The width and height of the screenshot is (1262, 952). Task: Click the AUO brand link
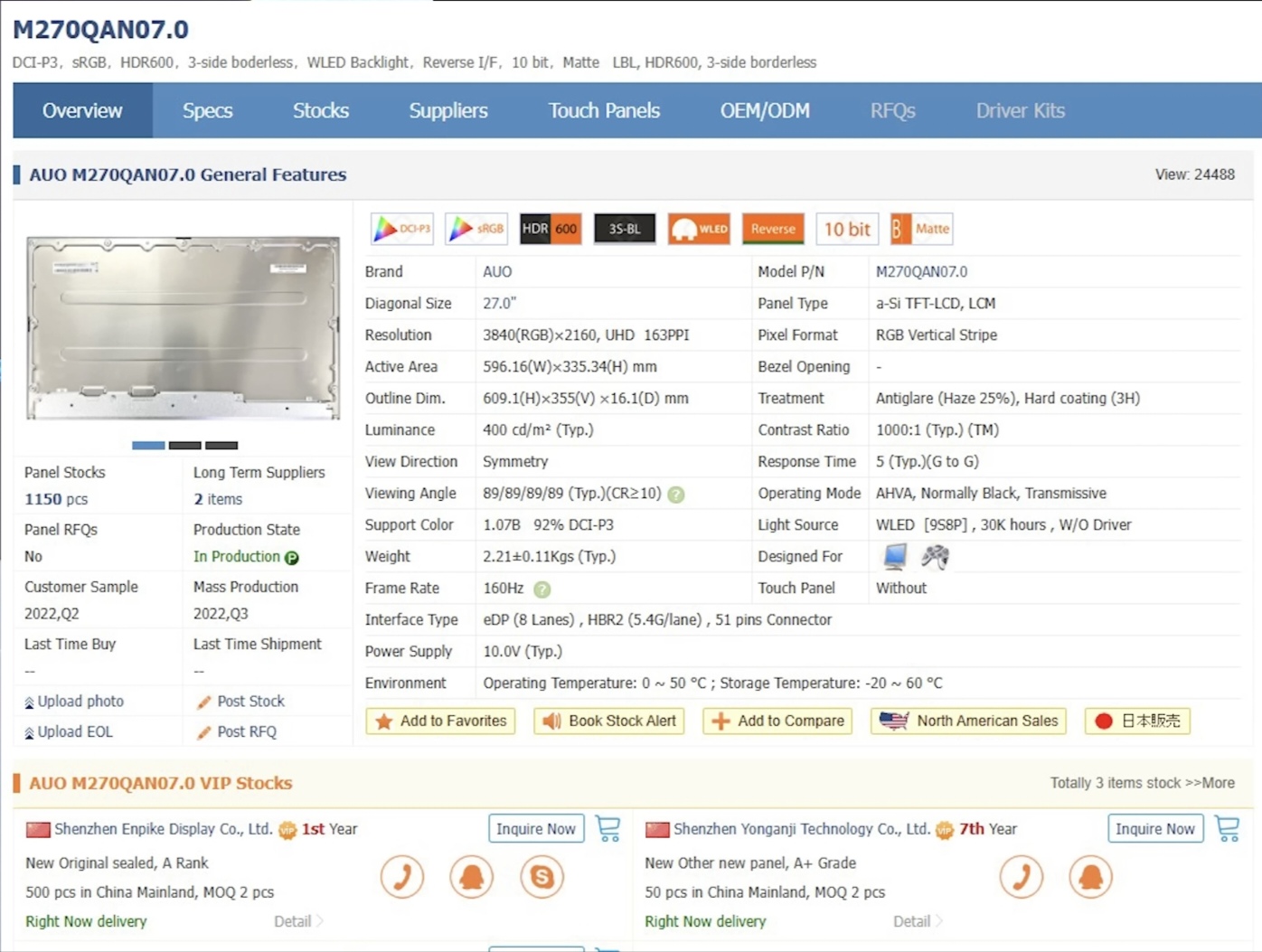tap(497, 272)
